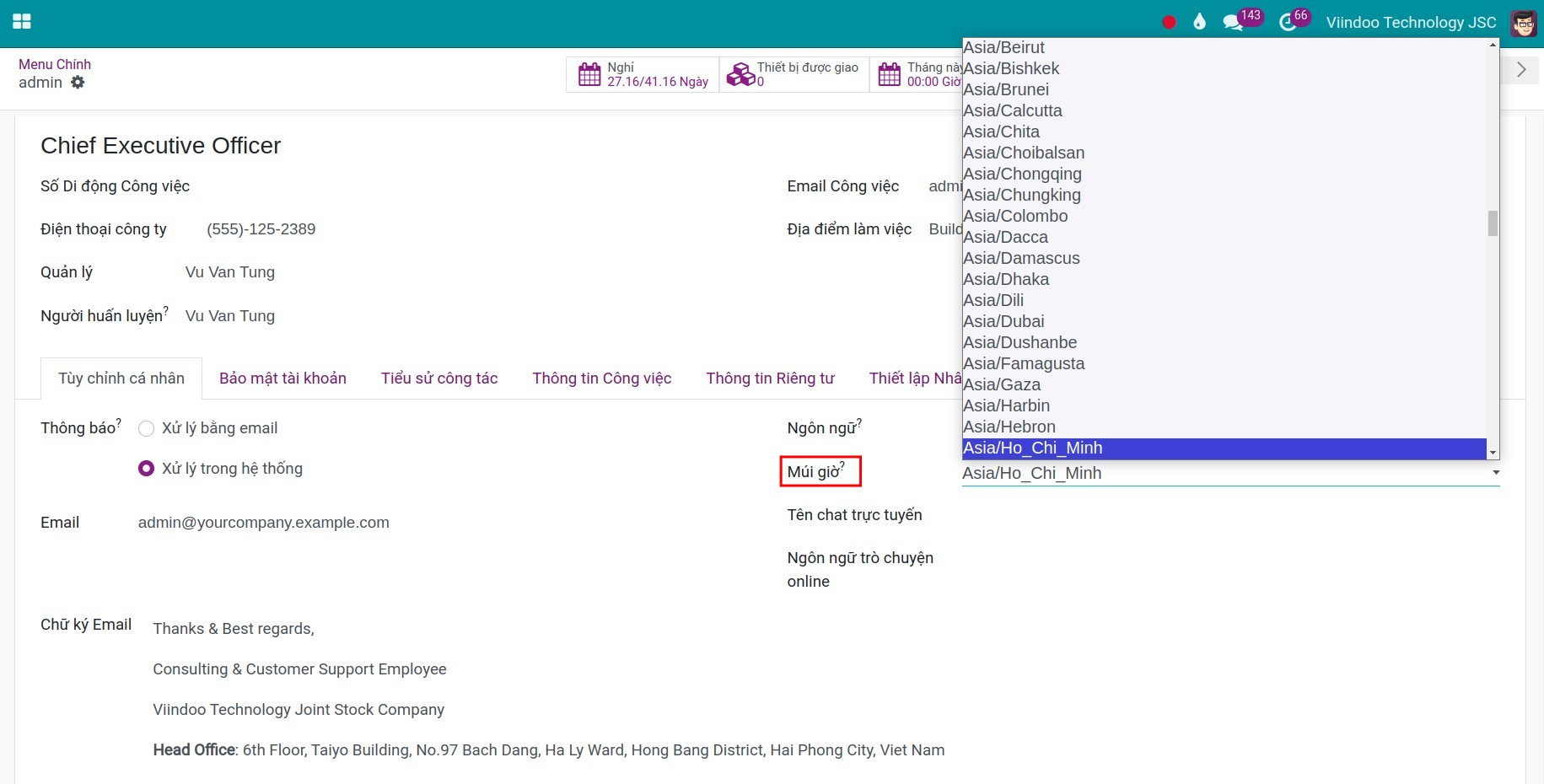Open the Tiểu sử công tác tab
Viewport: 1544px width, 784px height.
coord(439,379)
